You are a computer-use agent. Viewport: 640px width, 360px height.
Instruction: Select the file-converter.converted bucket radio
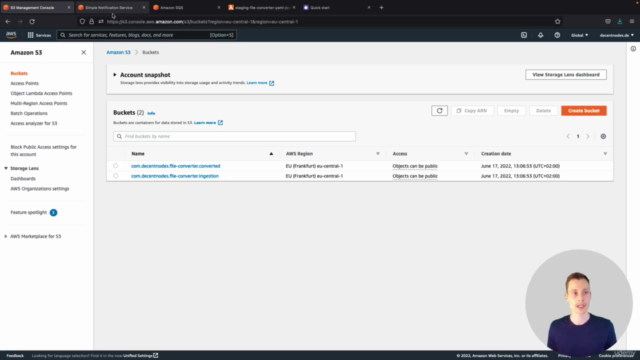coord(116,166)
